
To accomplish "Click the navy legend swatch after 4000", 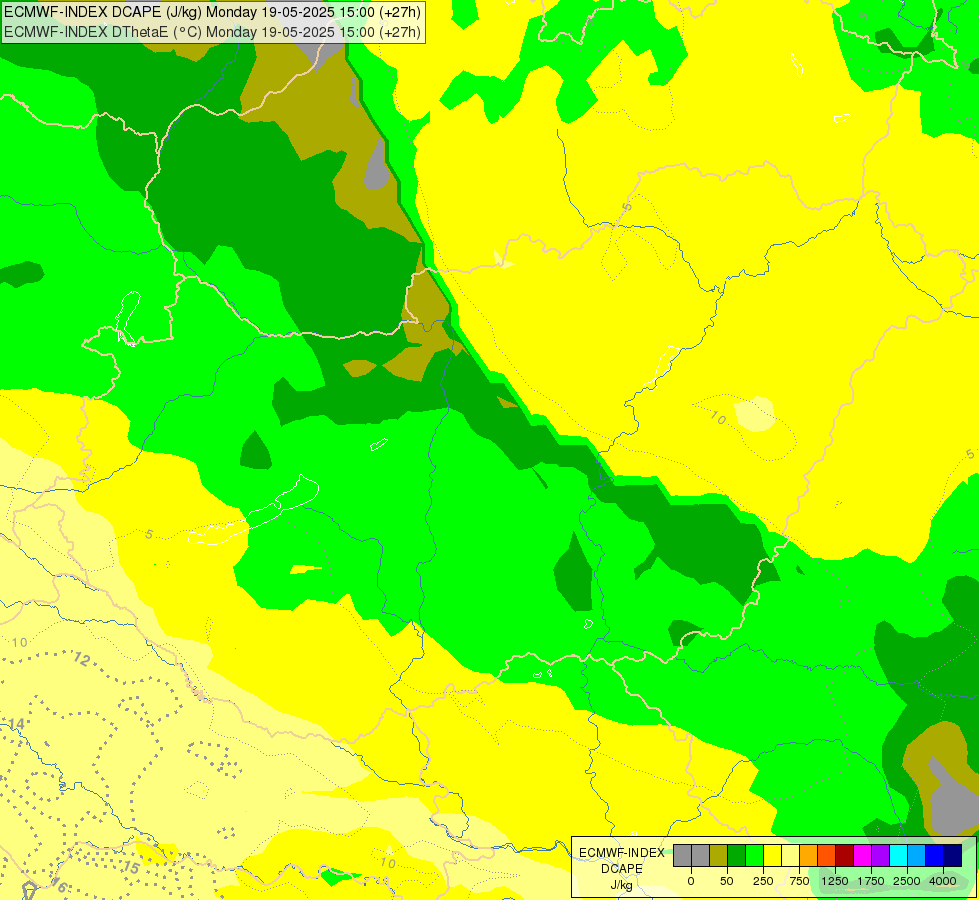I will pos(953,856).
